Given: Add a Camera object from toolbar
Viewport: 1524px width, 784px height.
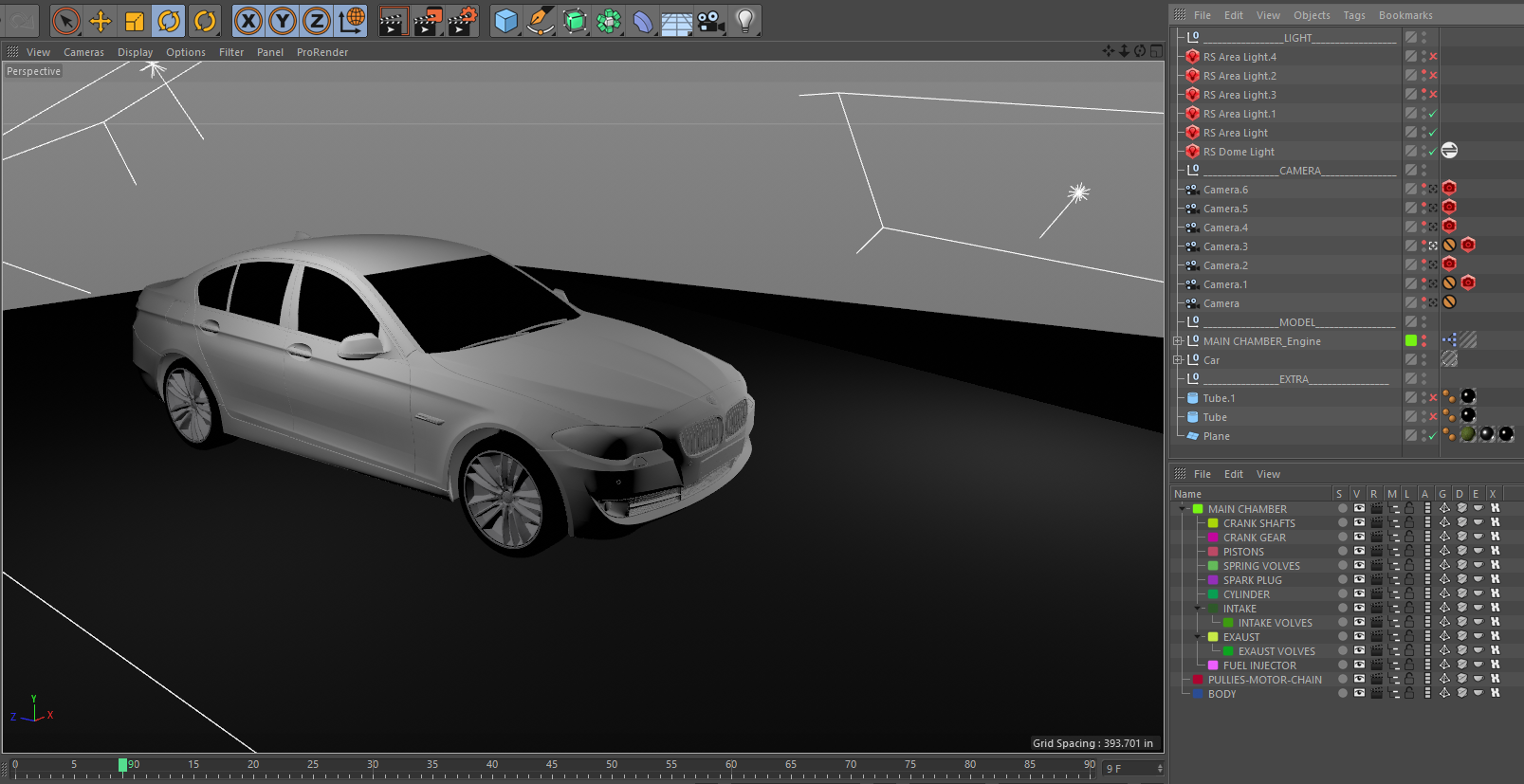Looking at the screenshot, I should point(711,21).
